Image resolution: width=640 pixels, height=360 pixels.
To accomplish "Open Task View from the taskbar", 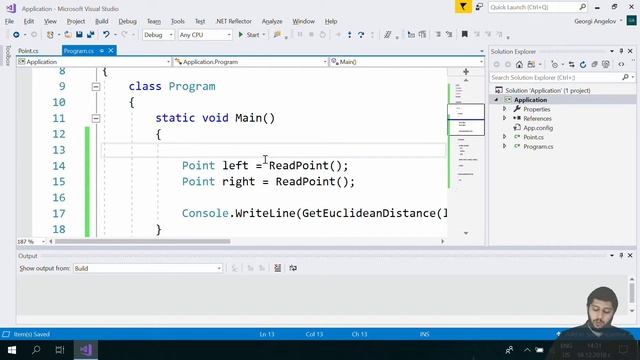I will 60,350.
